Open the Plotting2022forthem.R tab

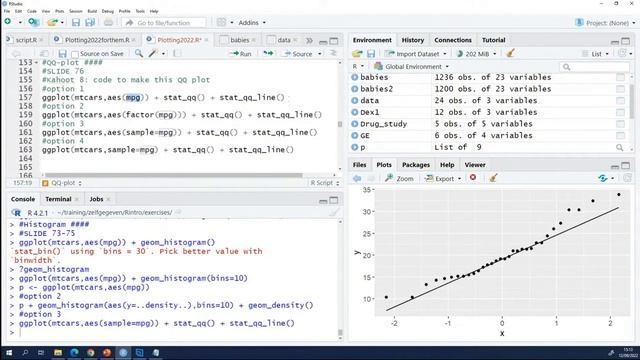point(97,40)
